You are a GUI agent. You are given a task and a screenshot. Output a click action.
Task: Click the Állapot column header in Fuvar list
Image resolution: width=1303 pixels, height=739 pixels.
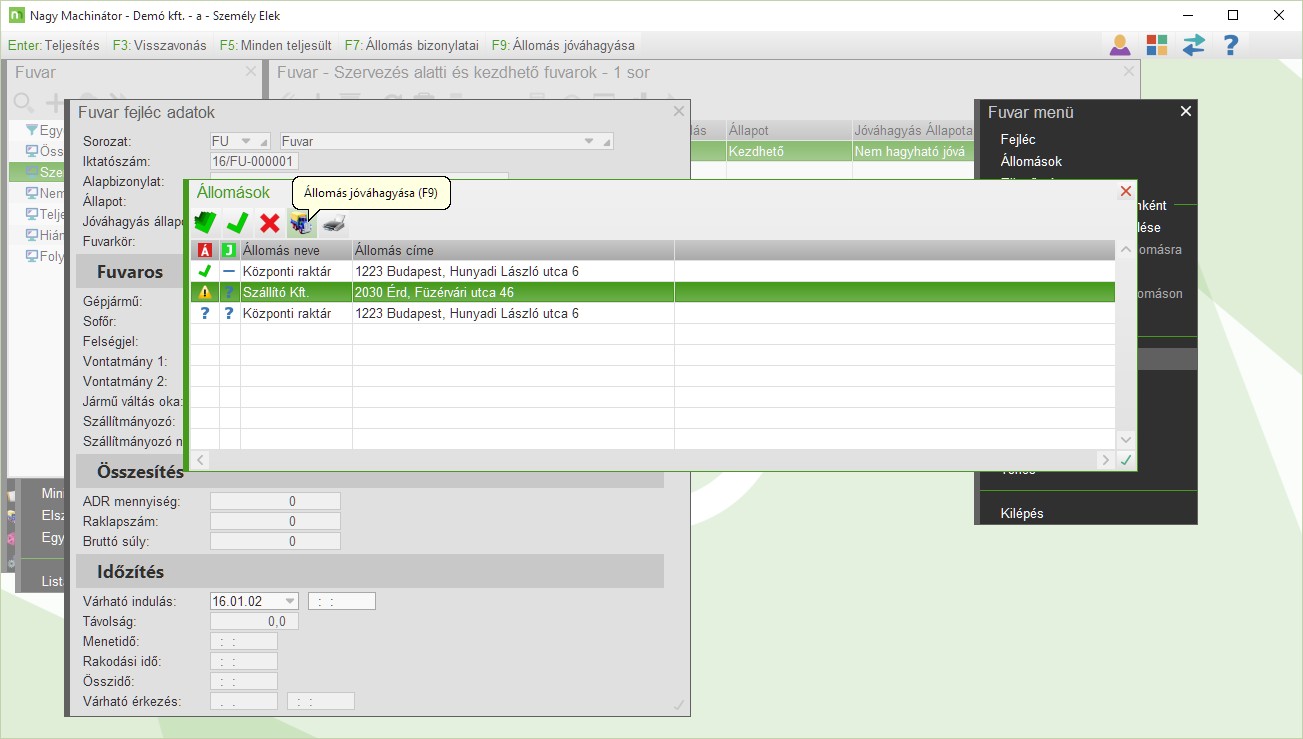pyautogui.click(x=789, y=131)
